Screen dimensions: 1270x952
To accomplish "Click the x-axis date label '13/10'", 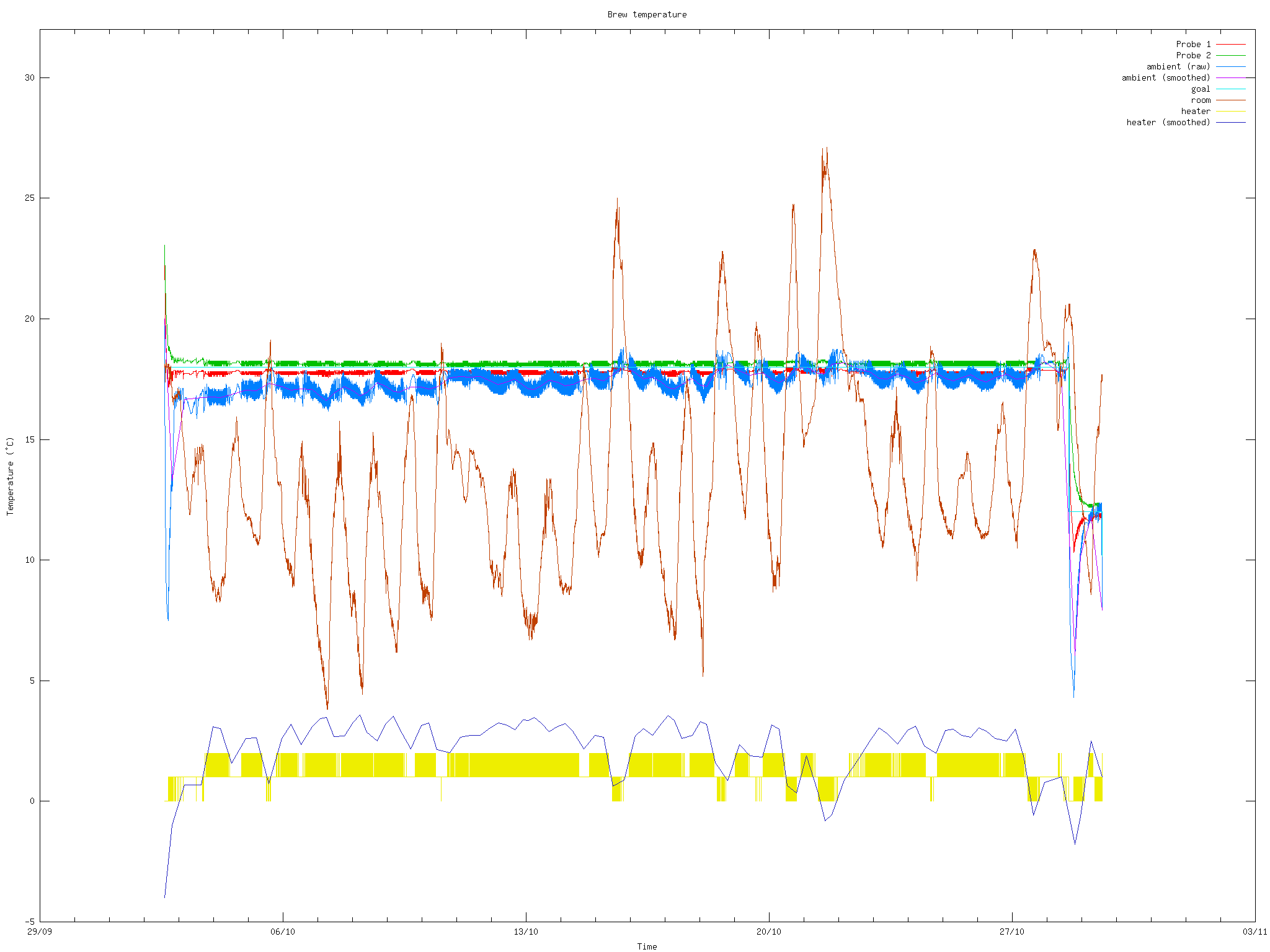I will pyautogui.click(x=526, y=932).
